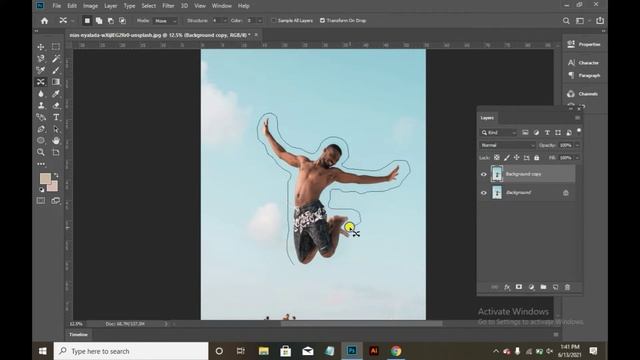
Task: Select the Eyedropper tool
Action: coord(56,93)
